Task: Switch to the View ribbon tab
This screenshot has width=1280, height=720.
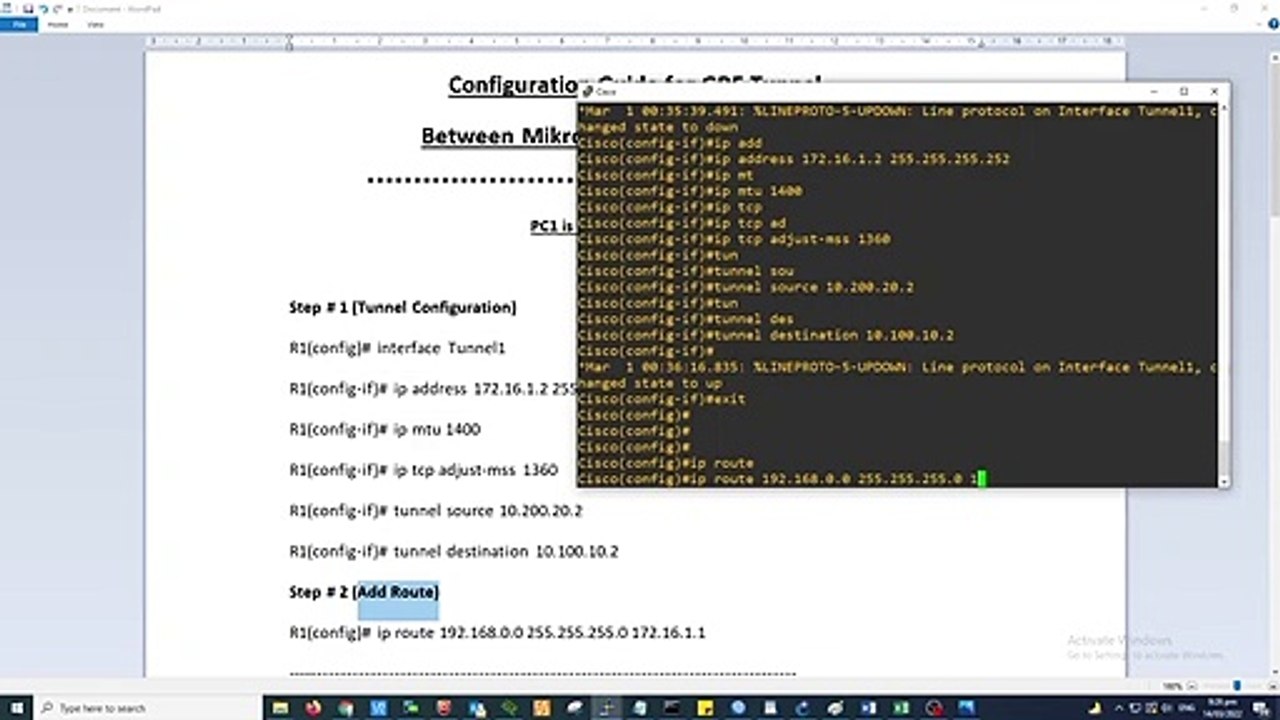Action: [x=95, y=24]
